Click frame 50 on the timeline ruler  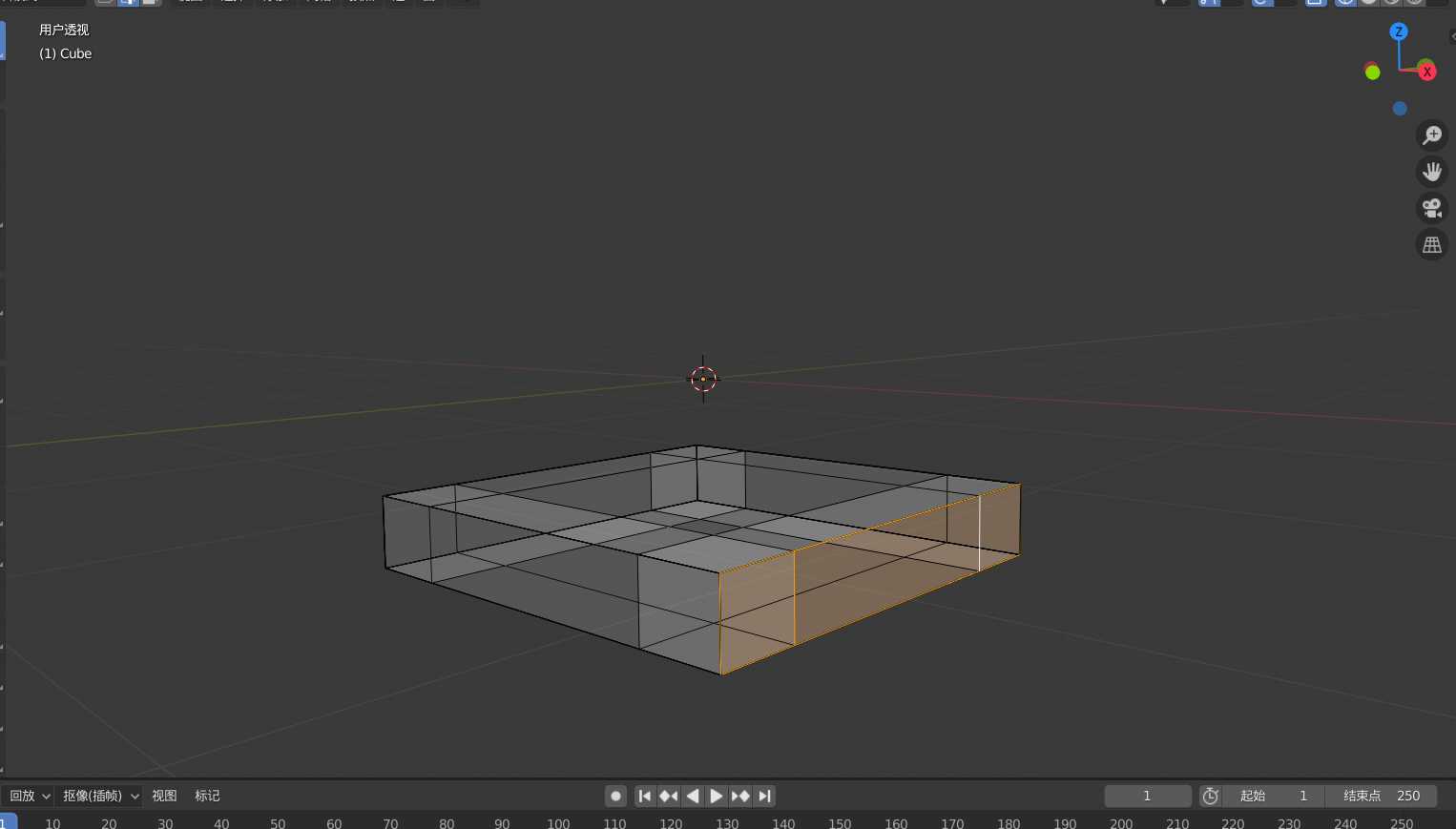point(278,823)
